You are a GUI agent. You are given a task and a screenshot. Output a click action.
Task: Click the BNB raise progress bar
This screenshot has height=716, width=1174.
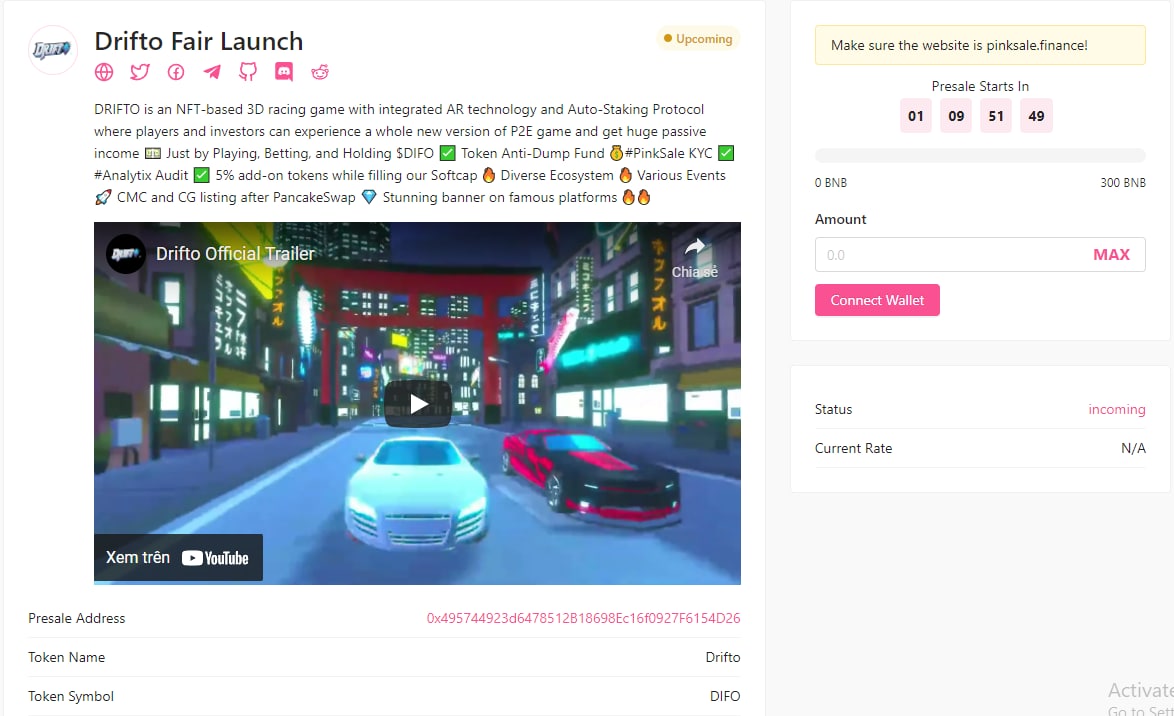tap(980, 154)
